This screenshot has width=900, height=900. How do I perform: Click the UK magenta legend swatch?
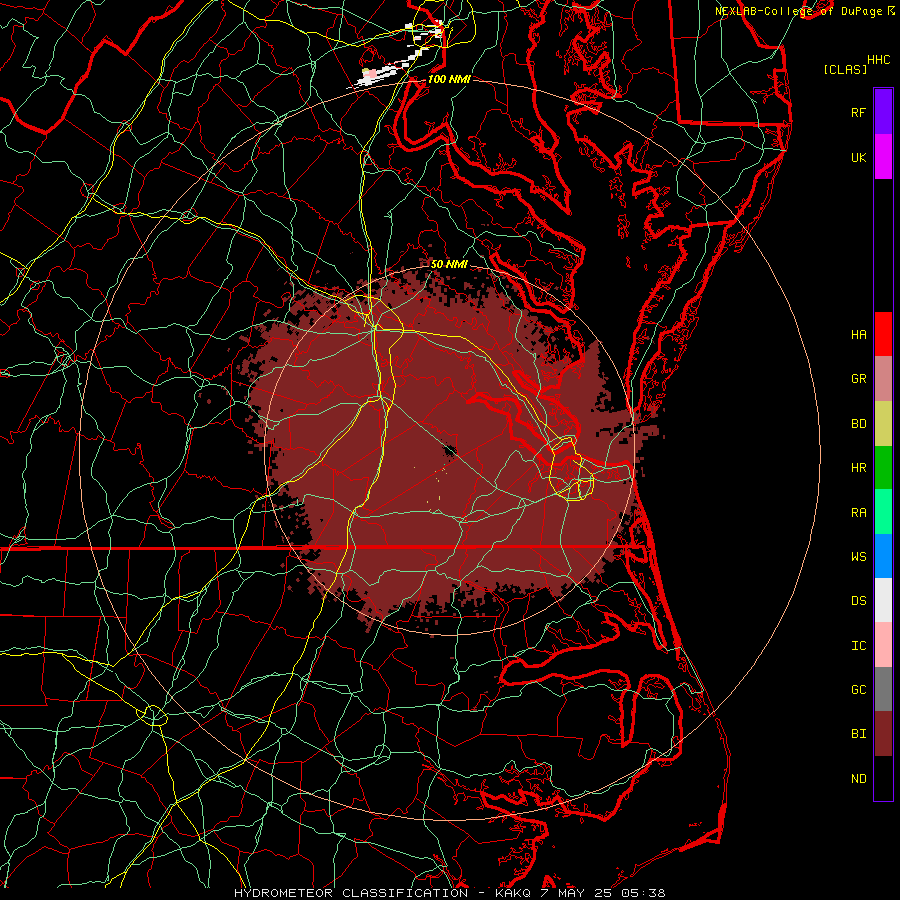pos(883,157)
